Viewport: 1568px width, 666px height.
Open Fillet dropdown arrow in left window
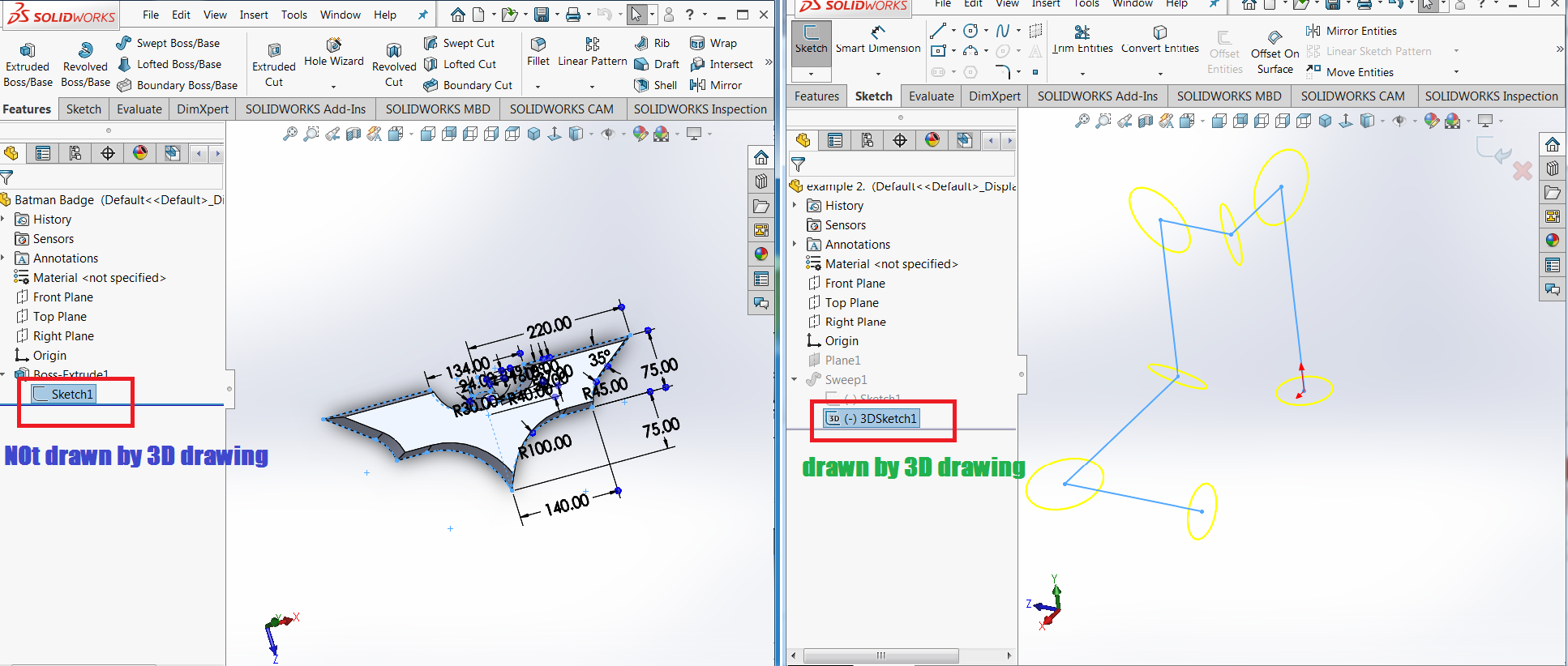click(538, 87)
